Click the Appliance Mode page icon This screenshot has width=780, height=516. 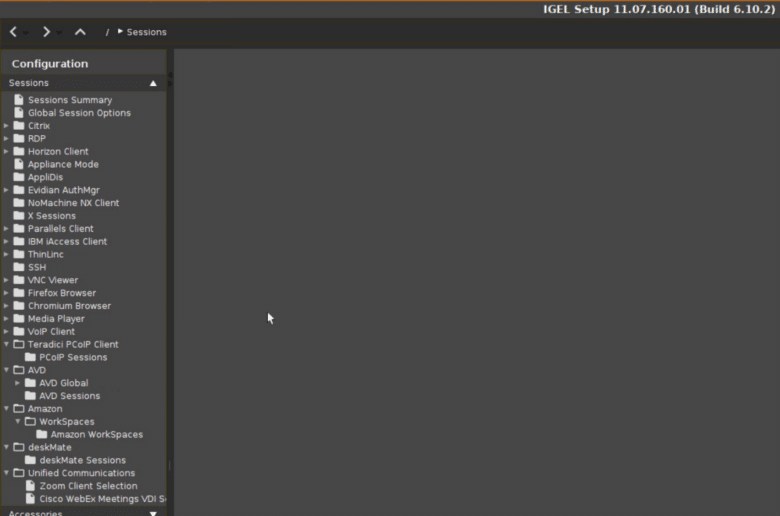coord(19,164)
